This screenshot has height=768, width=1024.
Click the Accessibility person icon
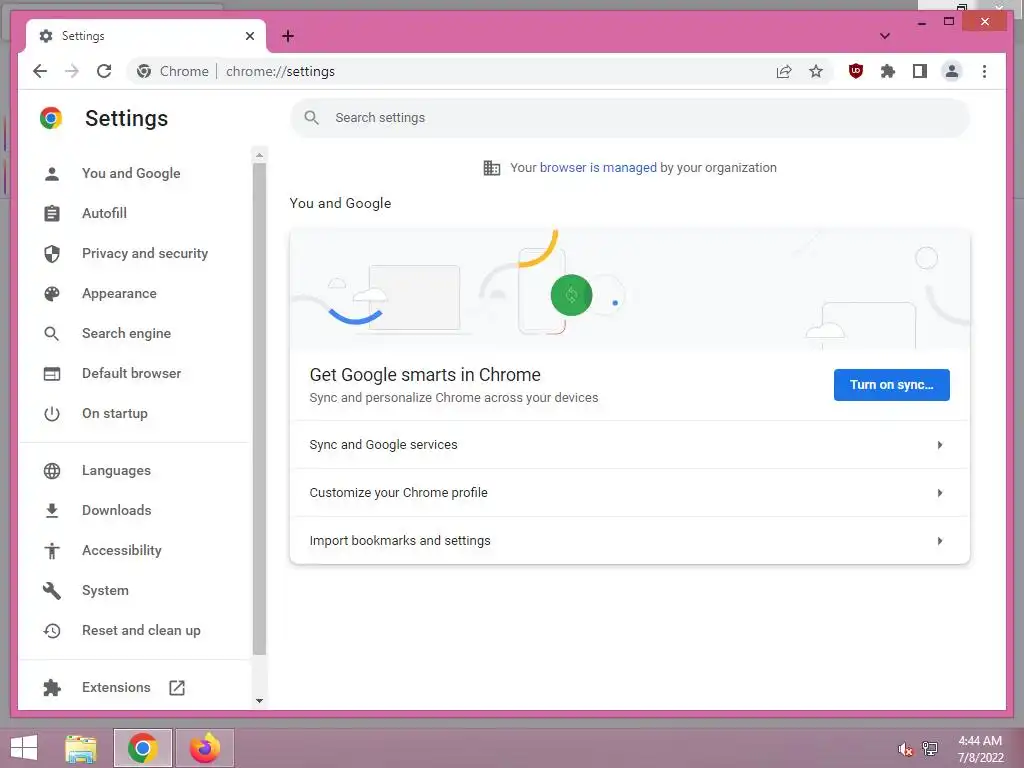(52, 551)
